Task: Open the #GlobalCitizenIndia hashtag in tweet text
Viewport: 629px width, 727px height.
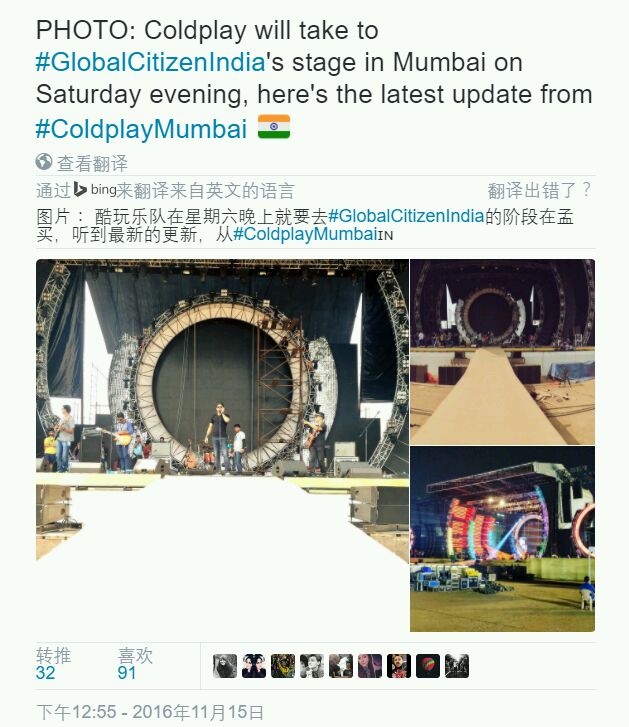Action: [x=150, y=62]
